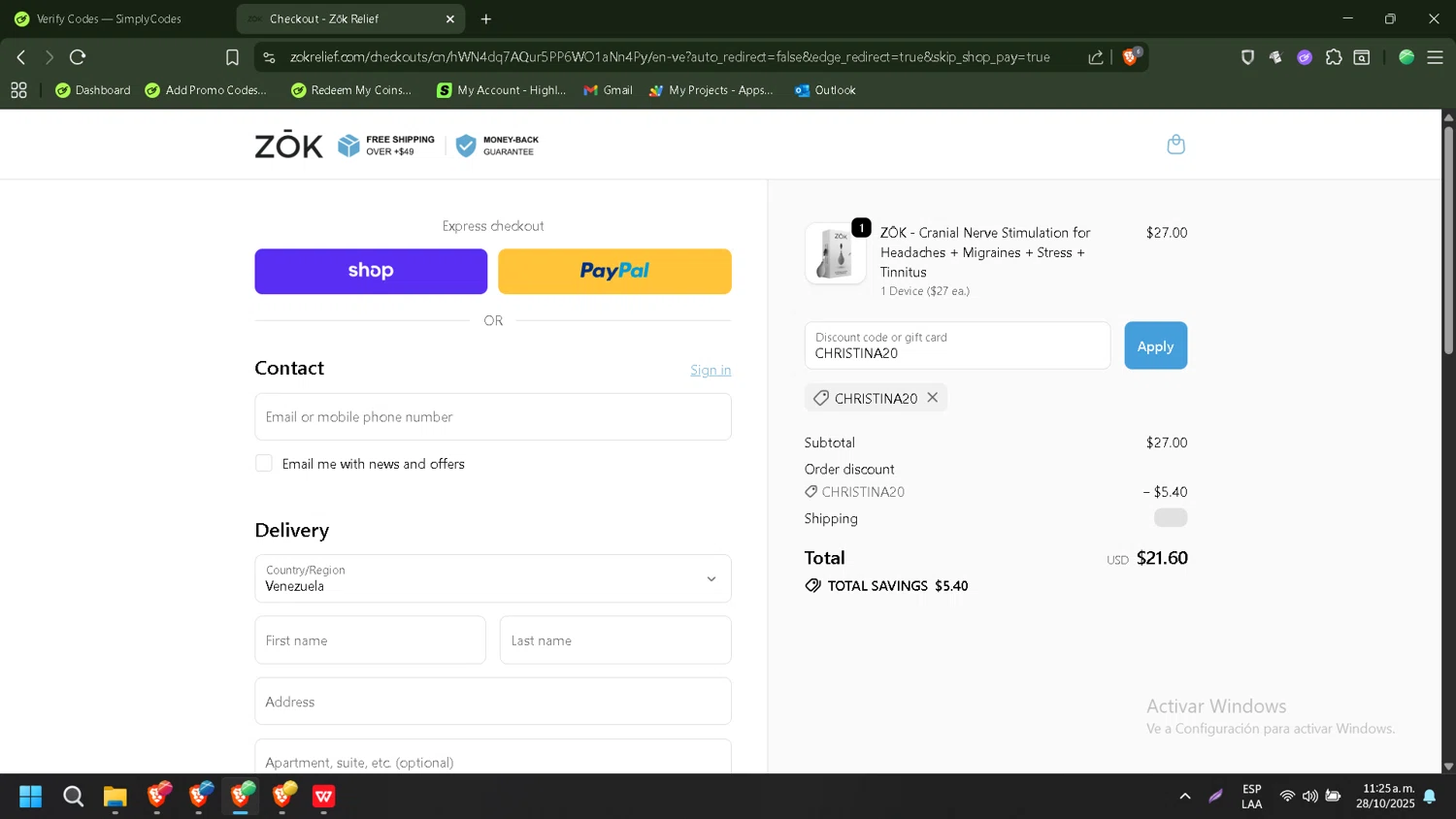Open My Projects - Apps bookmark
The width and height of the screenshot is (1456, 819).
point(711,90)
